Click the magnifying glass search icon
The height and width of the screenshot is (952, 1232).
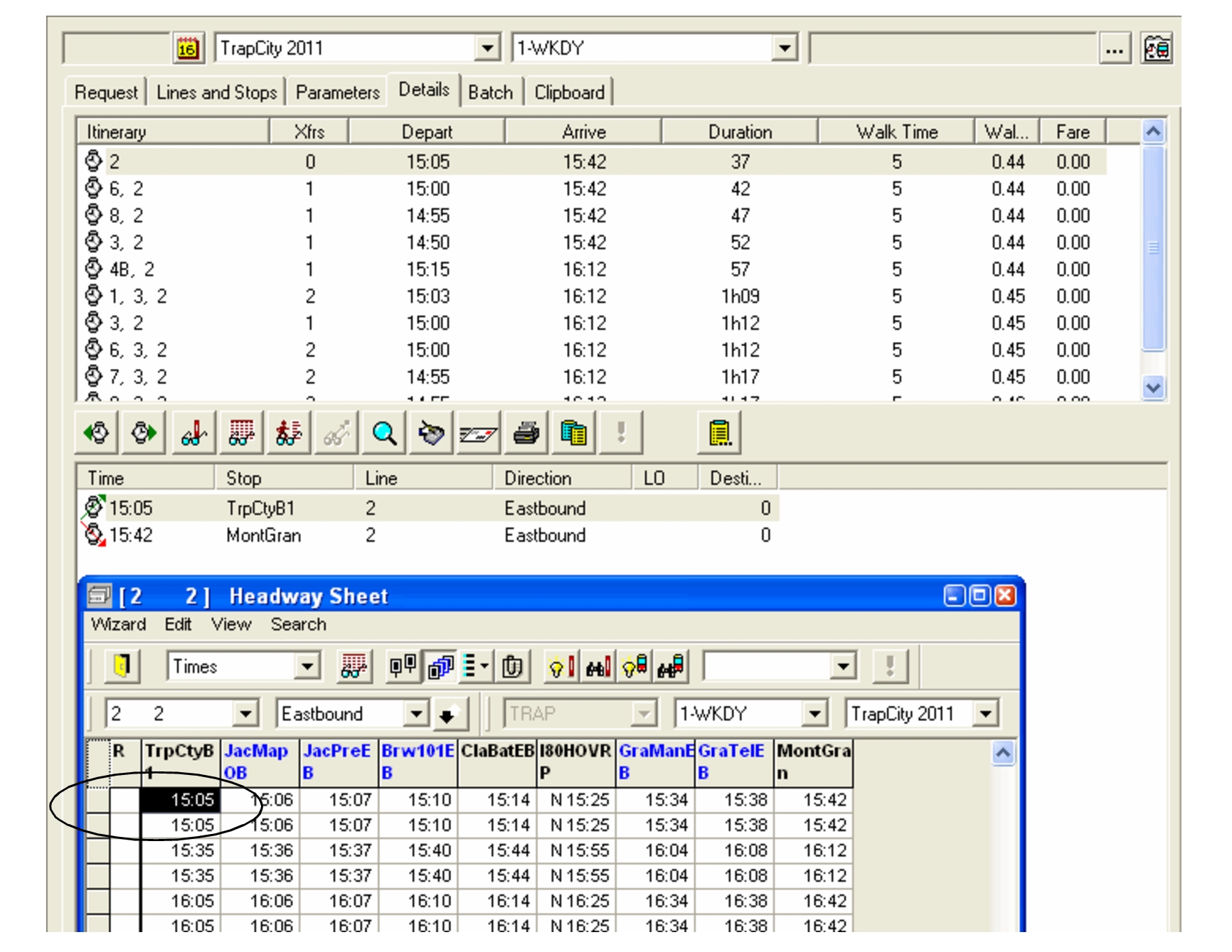(384, 432)
